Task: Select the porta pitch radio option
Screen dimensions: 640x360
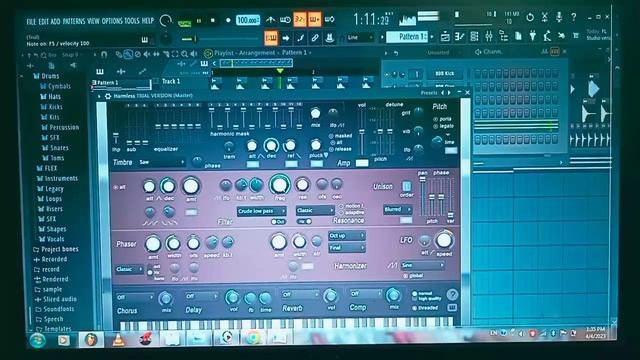Action: (443, 119)
